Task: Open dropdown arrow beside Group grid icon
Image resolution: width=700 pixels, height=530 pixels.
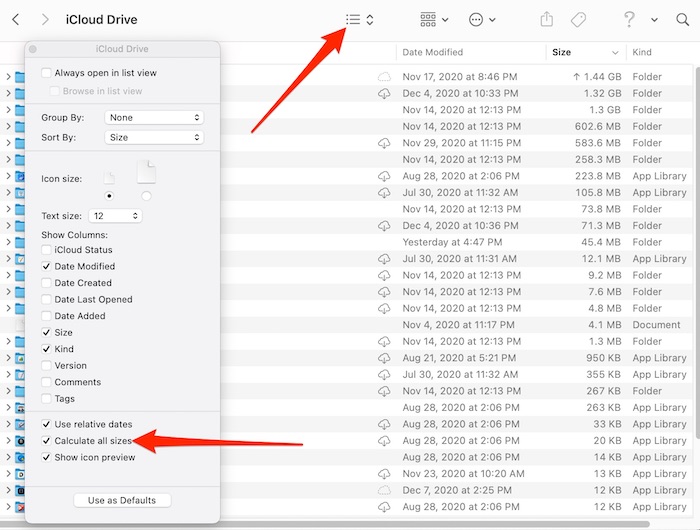Action: click(x=445, y=20)
